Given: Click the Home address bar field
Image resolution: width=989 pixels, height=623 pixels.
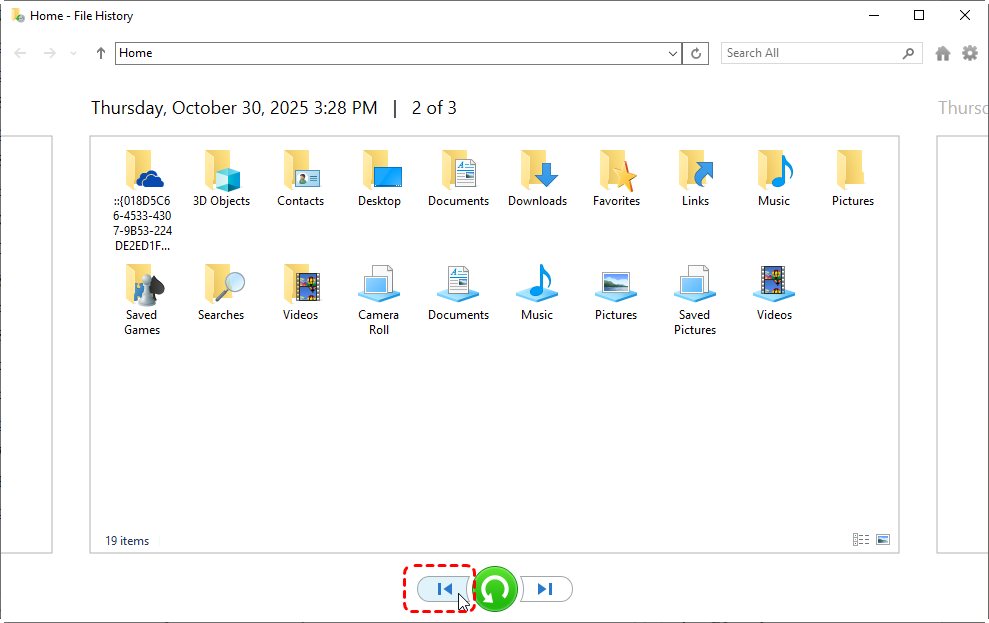Looking at the screenshot, I should pos(390,53).
